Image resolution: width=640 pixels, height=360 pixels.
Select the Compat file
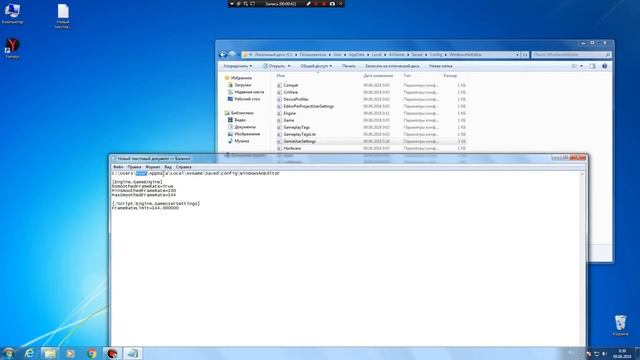click(291, 85)
